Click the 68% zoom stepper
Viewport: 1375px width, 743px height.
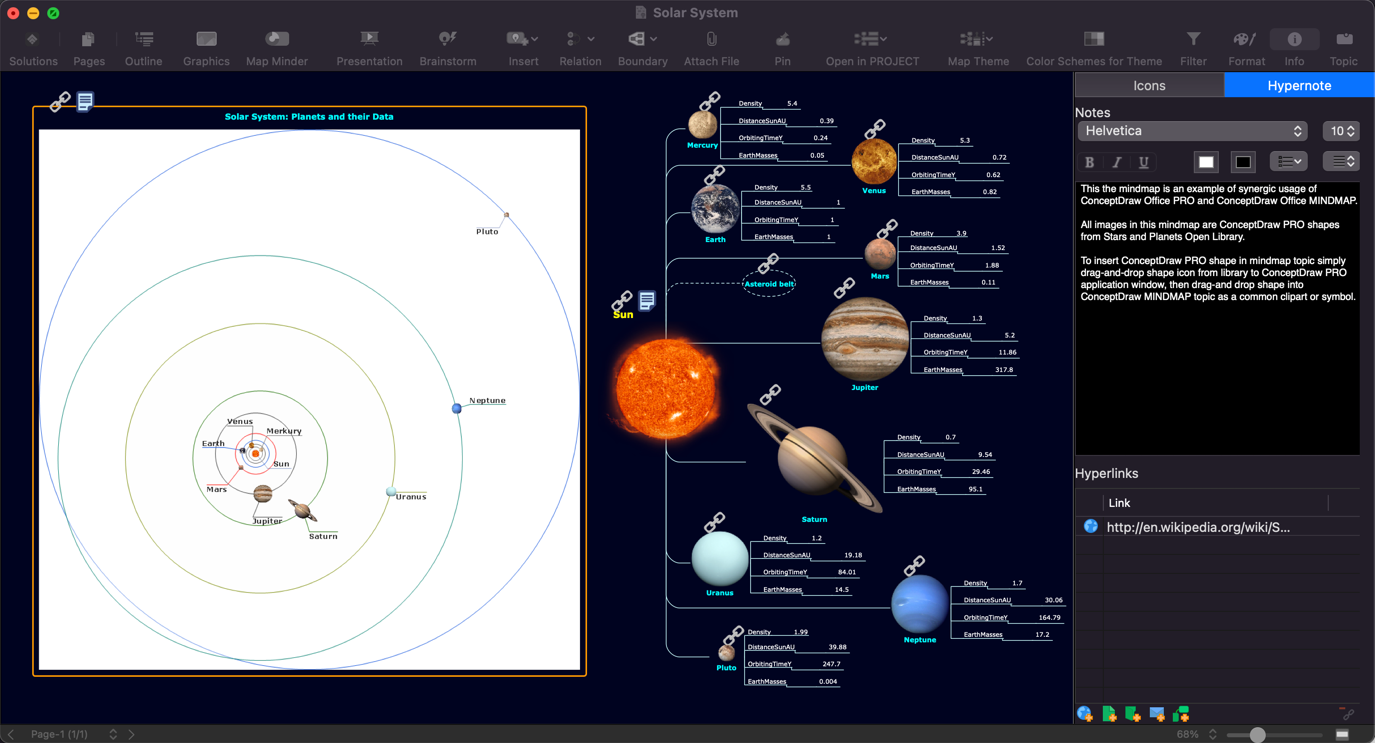[x=1213, y=734]
